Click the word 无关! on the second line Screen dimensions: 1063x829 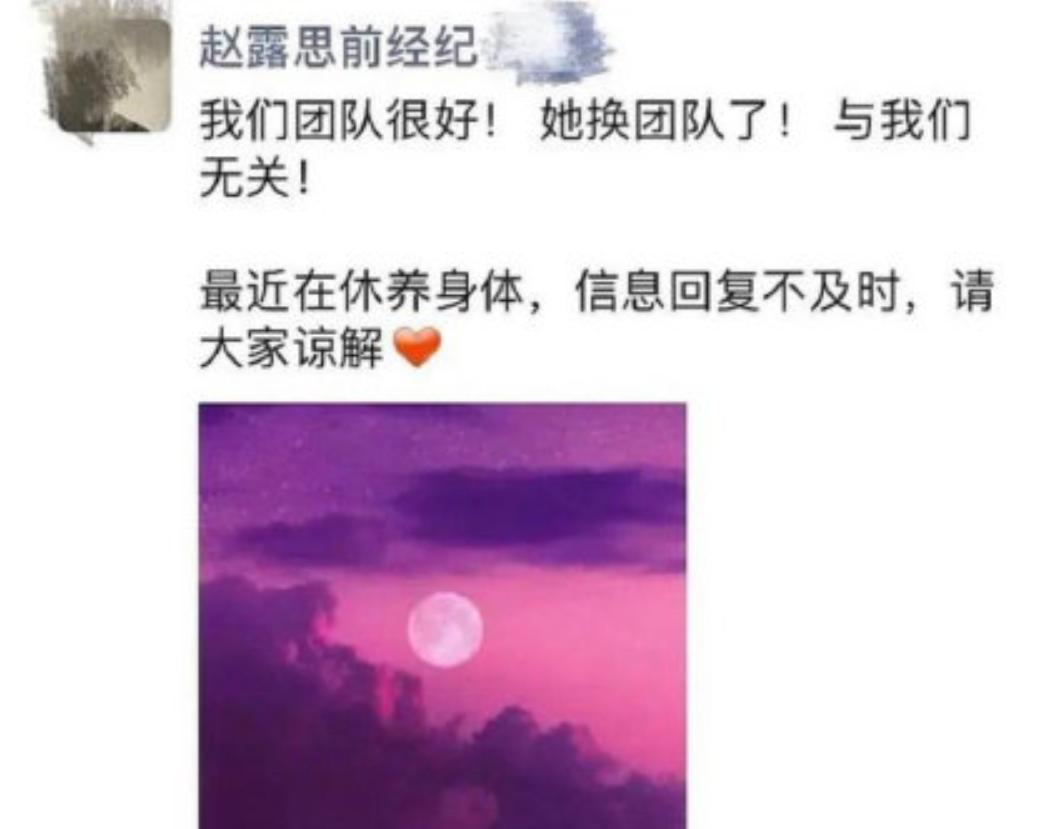pos(256,181)
